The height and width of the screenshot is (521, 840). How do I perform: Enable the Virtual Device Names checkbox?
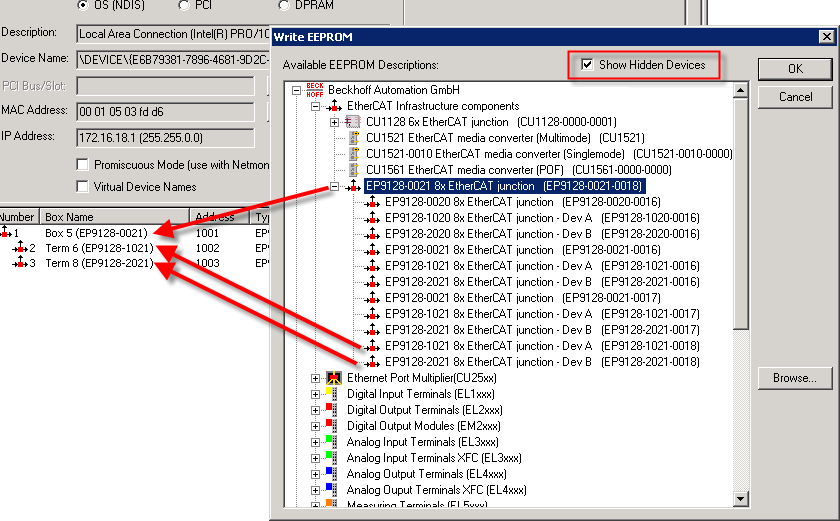82,187
